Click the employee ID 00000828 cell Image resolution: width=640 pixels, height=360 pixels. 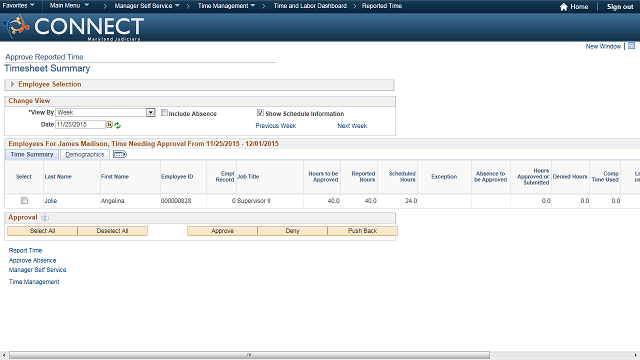tap(176, 200)
